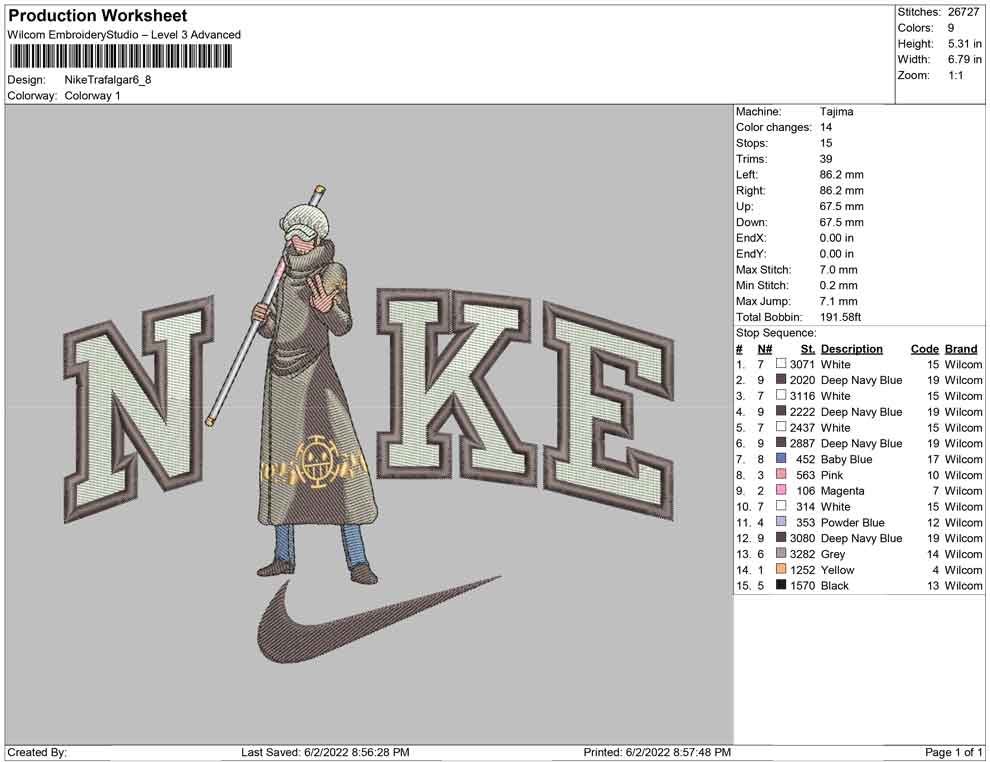Image resolution: width=990 pixels, height=762 pixels.
Task: Click the Width value '6.79 in'
Action: point(965,59)
